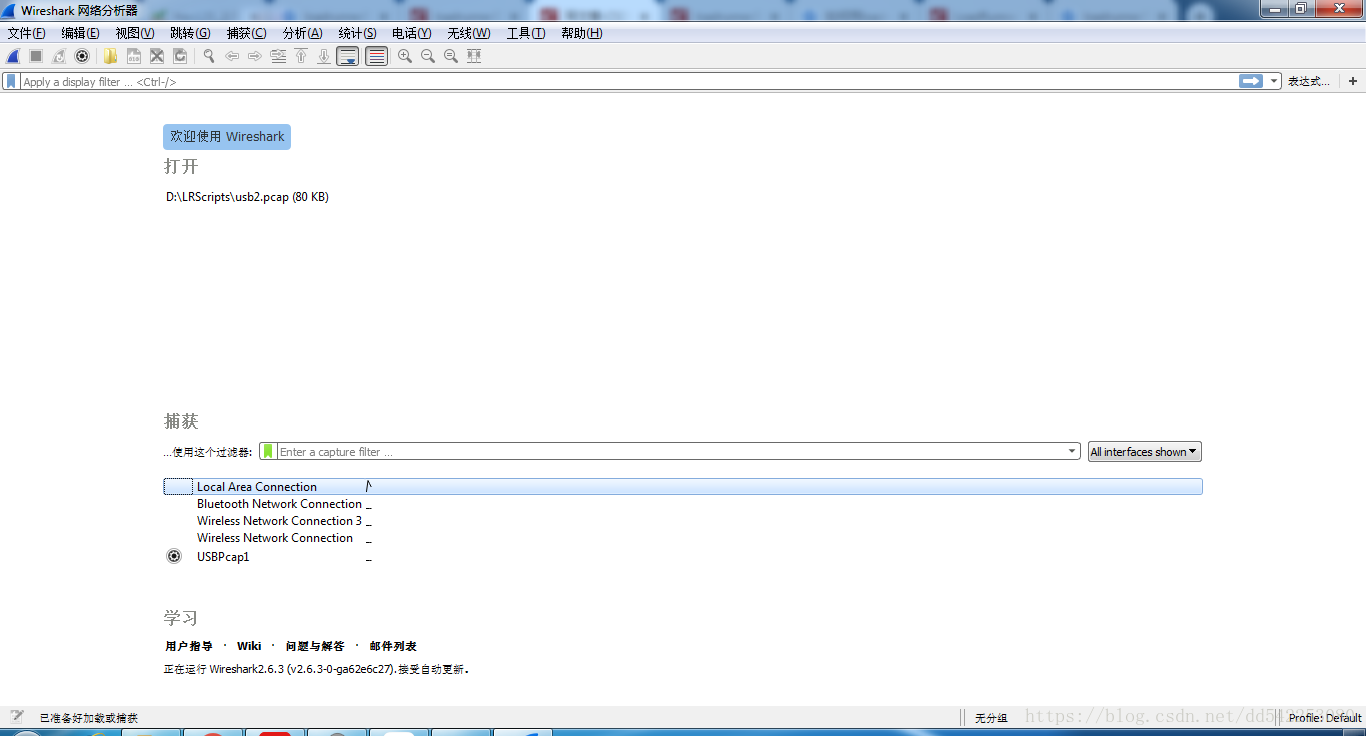The width and height of the screenshot is (1366, 736).
Task: Focus the Apply a display filter field
Action: click(x=629, y=82)
